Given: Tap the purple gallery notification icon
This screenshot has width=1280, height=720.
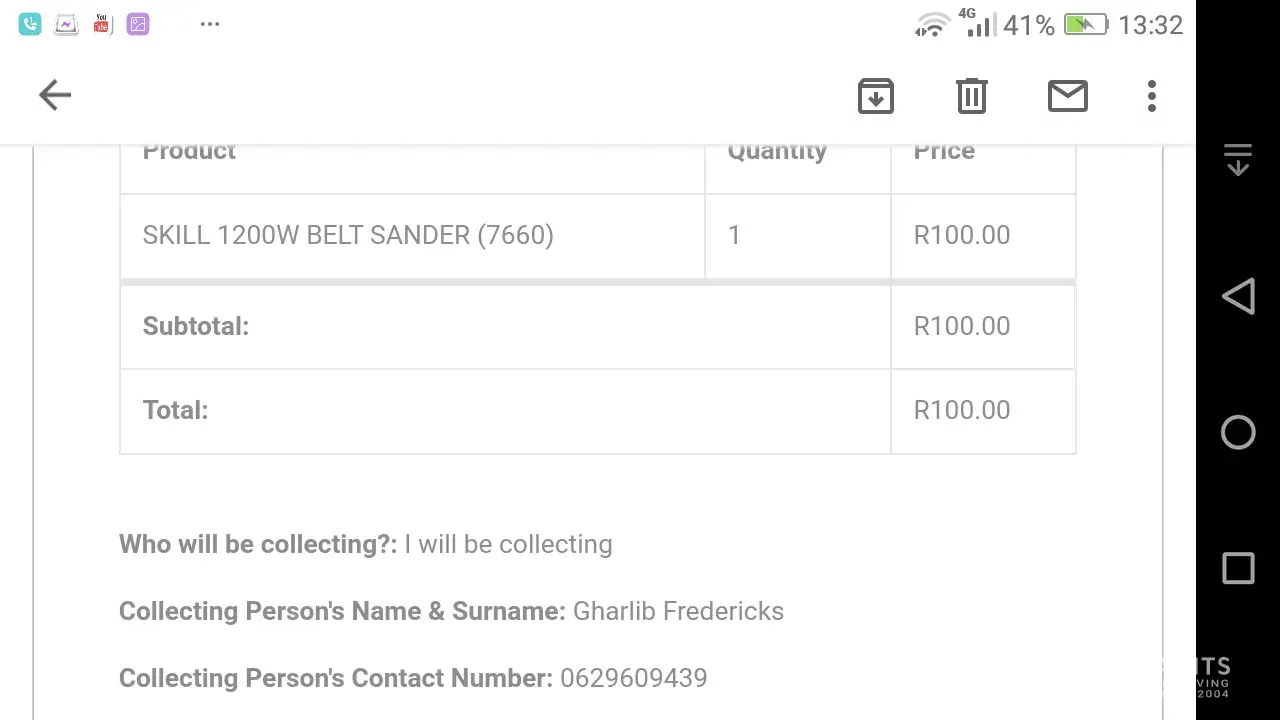Looking at the screenshot, I should [x=138, y=24].
